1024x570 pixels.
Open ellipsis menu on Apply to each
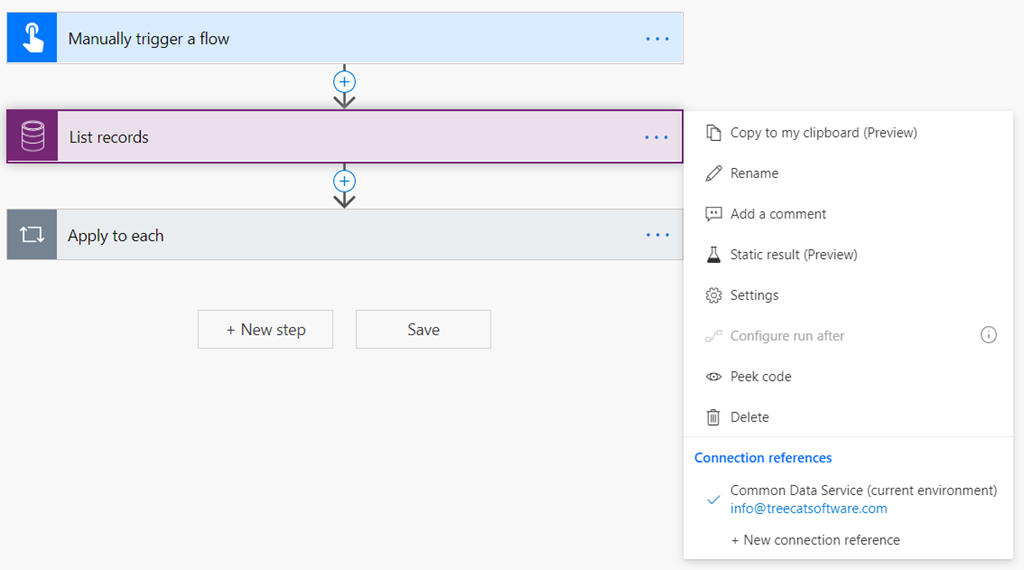(657, 235)
